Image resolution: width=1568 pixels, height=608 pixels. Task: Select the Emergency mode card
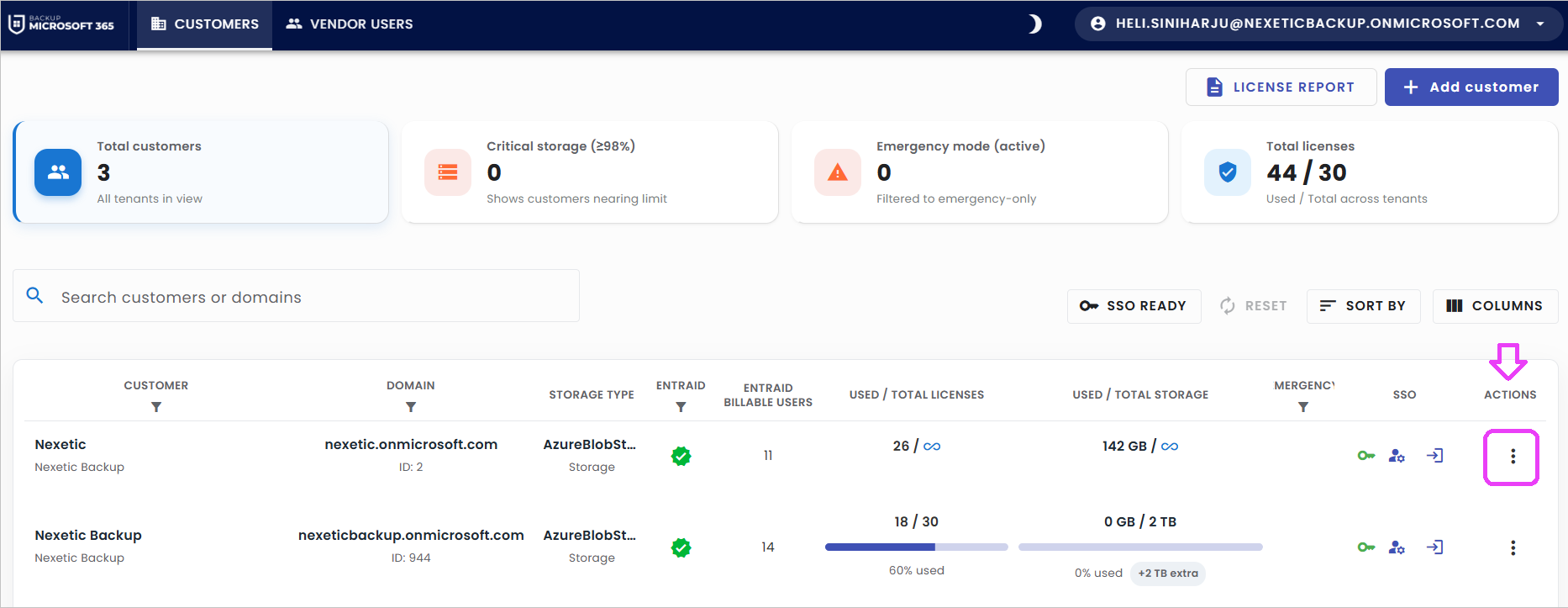[980, 172]
